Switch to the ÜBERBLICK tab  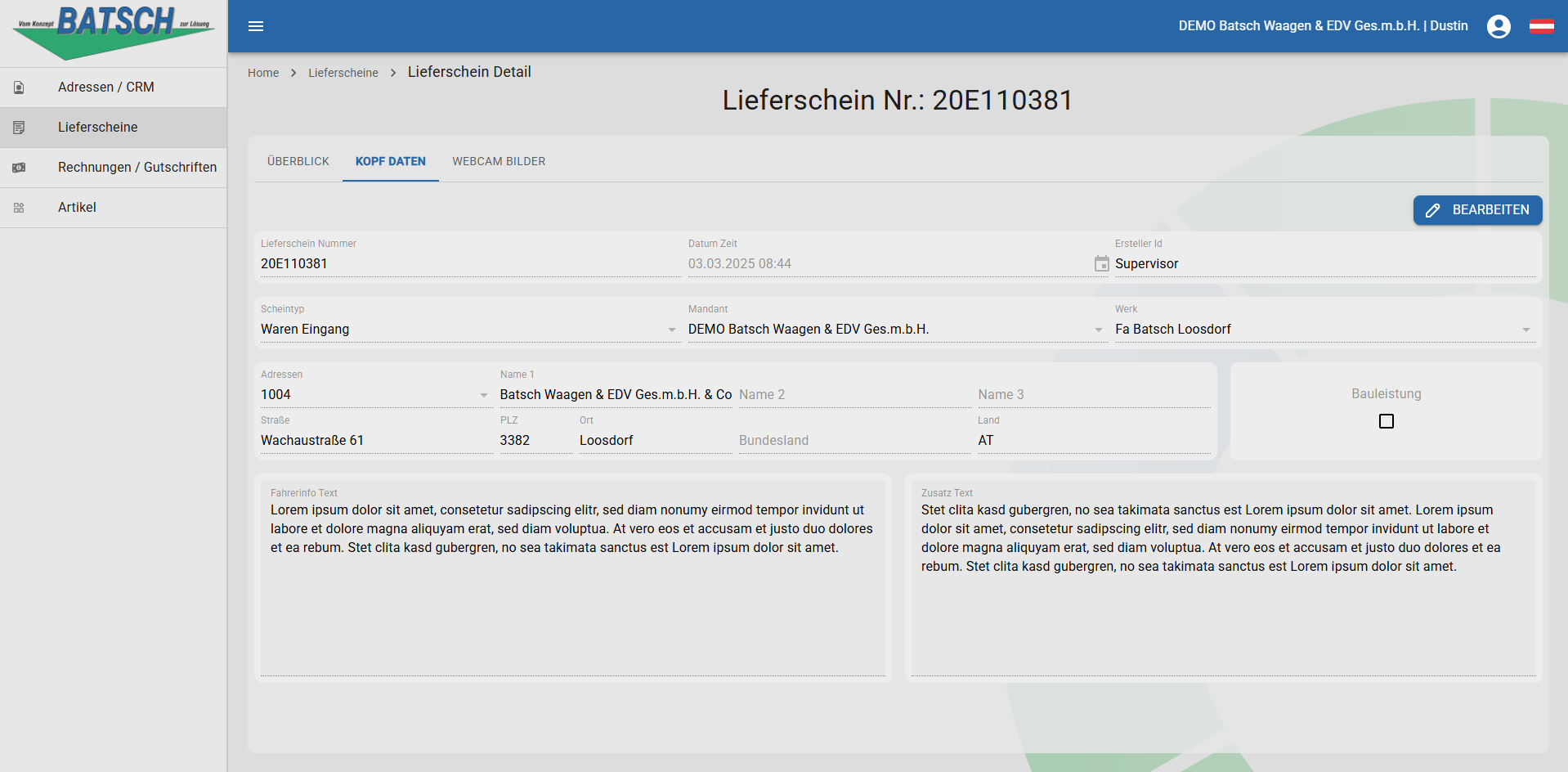tap(298, 161)
